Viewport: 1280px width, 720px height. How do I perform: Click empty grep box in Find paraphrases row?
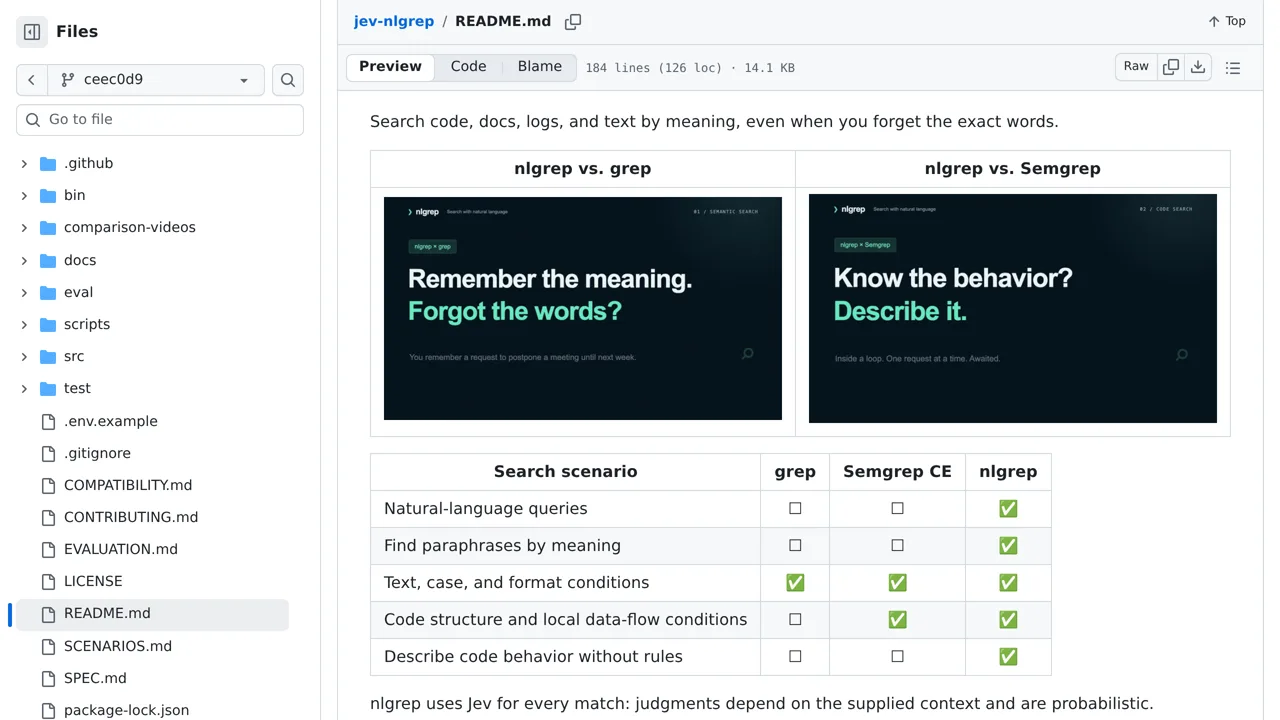[x=795, y=546]
